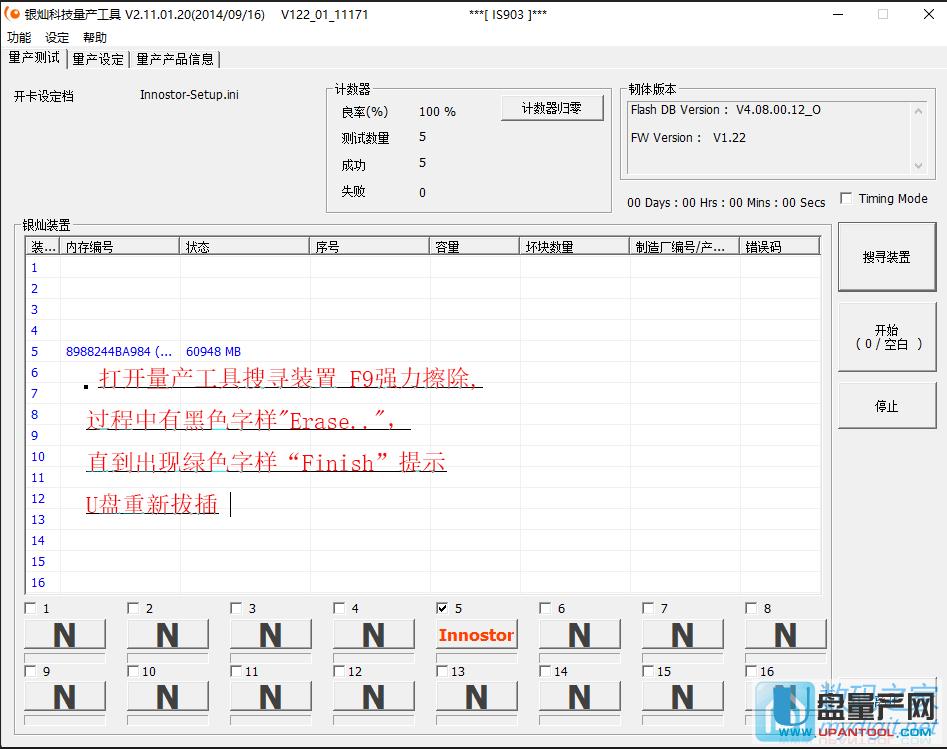Switch to the 量产设定 tab
The image size is (947, 749).
click(x=98, y=59)
